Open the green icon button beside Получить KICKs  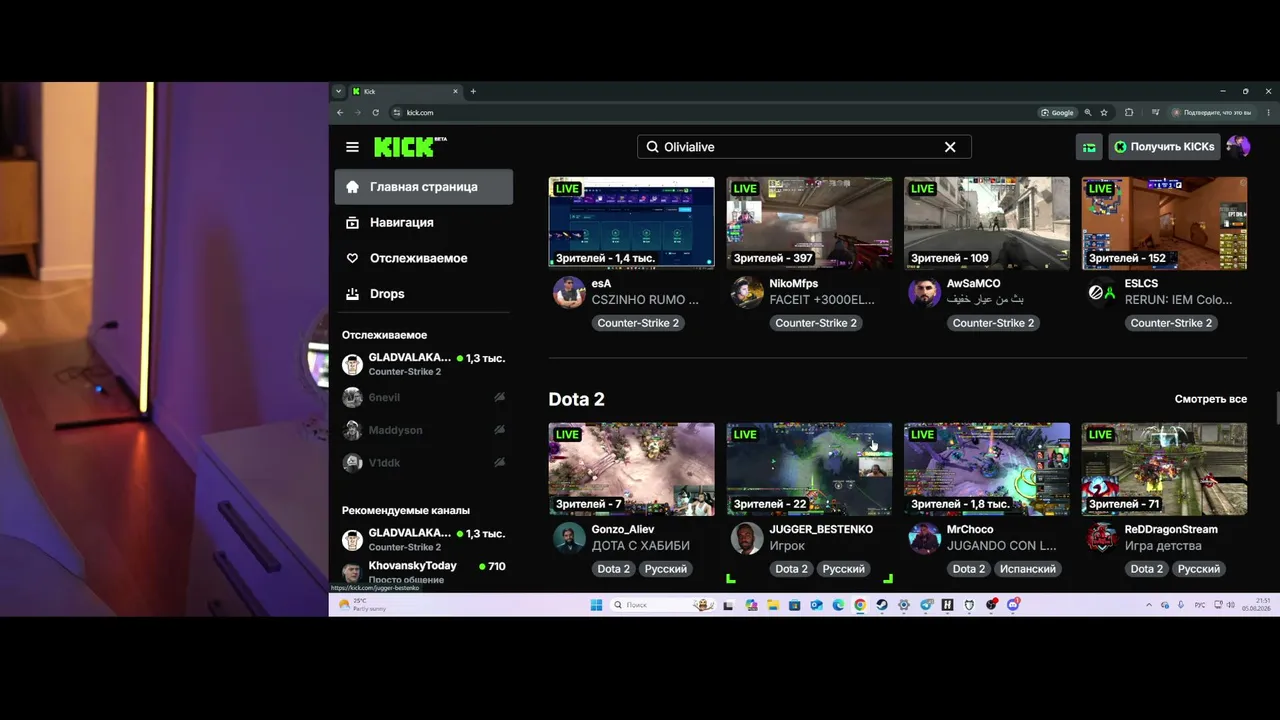tap(1089, 147)
